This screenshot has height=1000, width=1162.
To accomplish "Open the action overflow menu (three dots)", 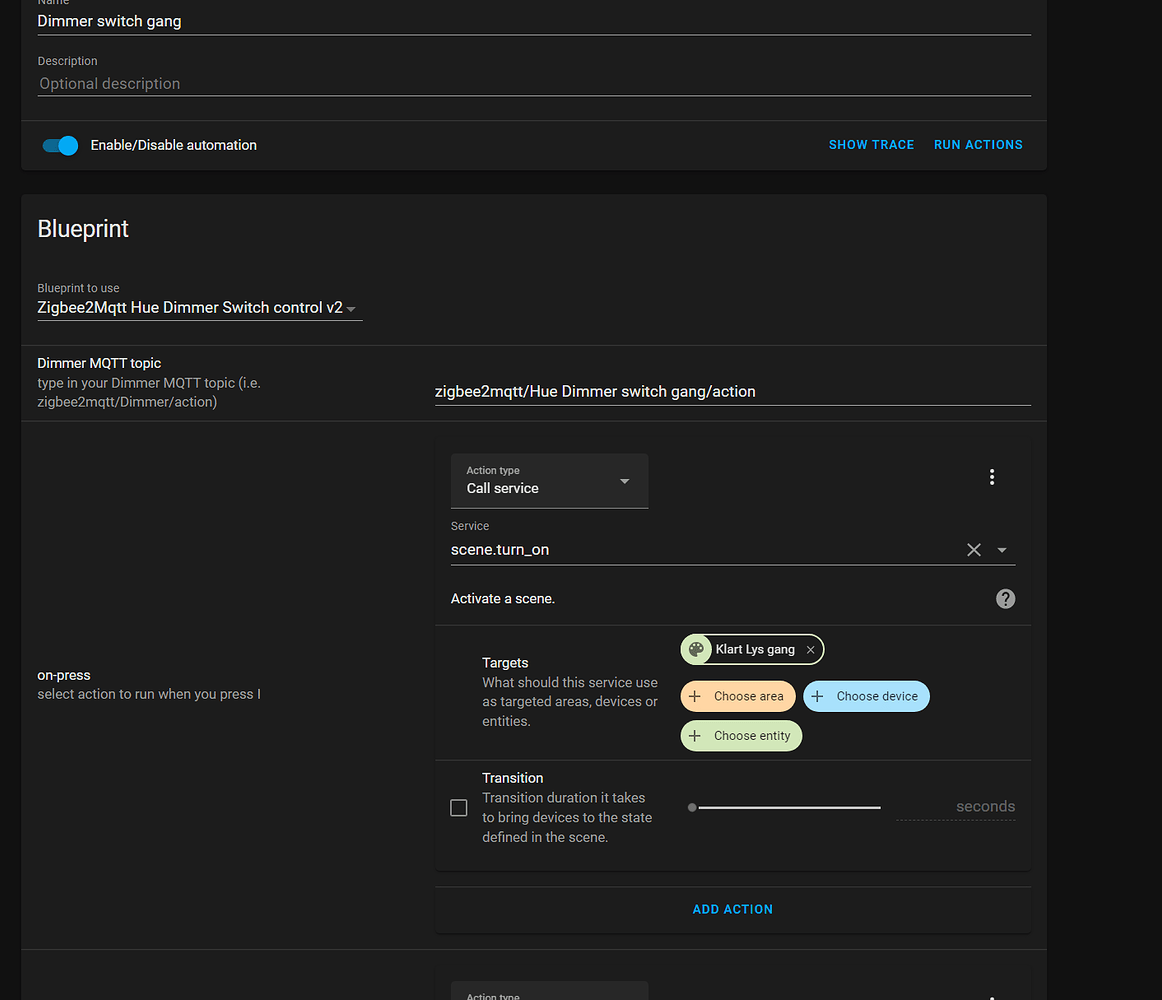I will (x=992, y=477).
